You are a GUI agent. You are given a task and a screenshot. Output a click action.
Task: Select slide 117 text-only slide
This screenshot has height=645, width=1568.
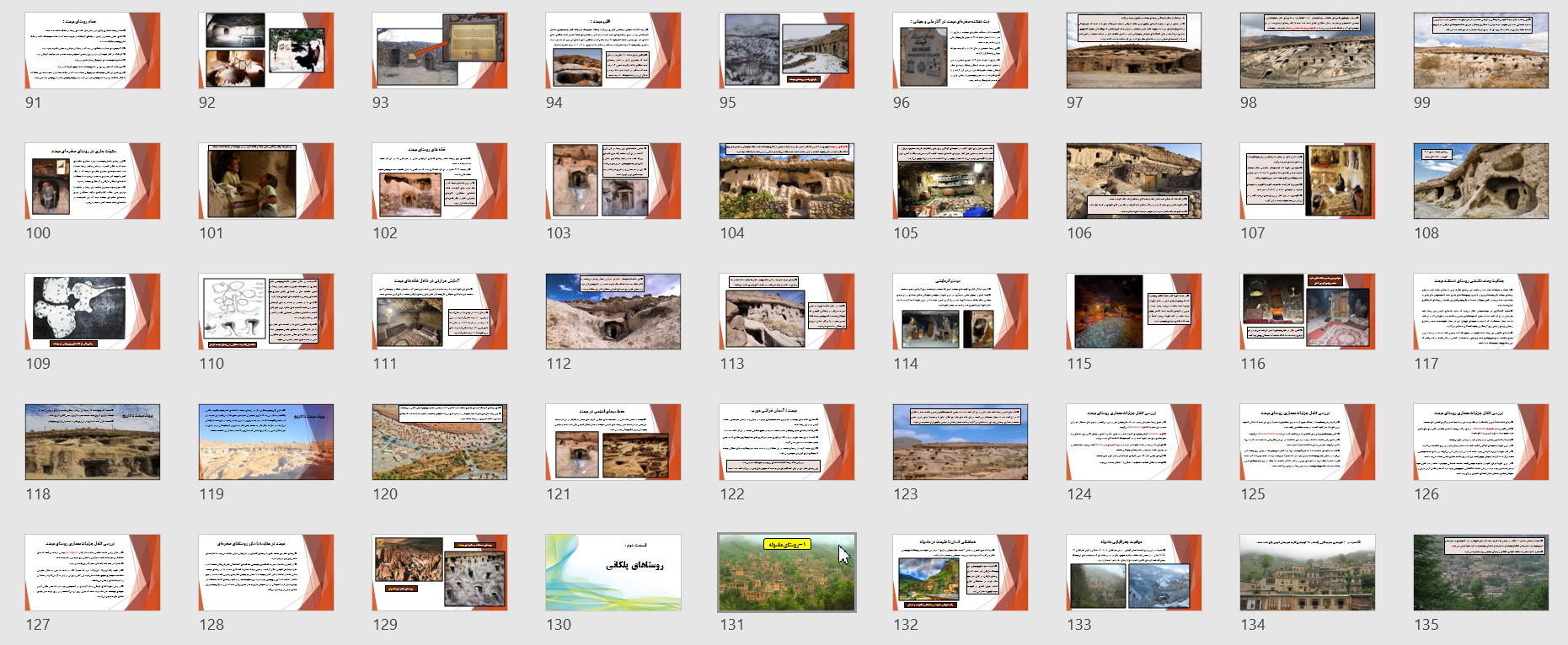1481,312
